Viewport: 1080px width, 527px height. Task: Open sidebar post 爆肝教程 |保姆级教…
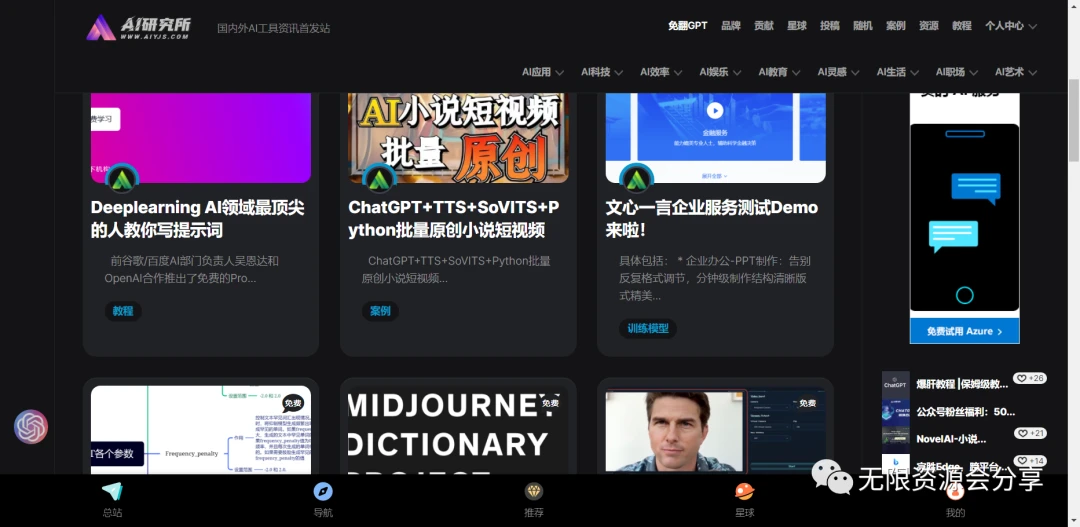click(962, 384)
